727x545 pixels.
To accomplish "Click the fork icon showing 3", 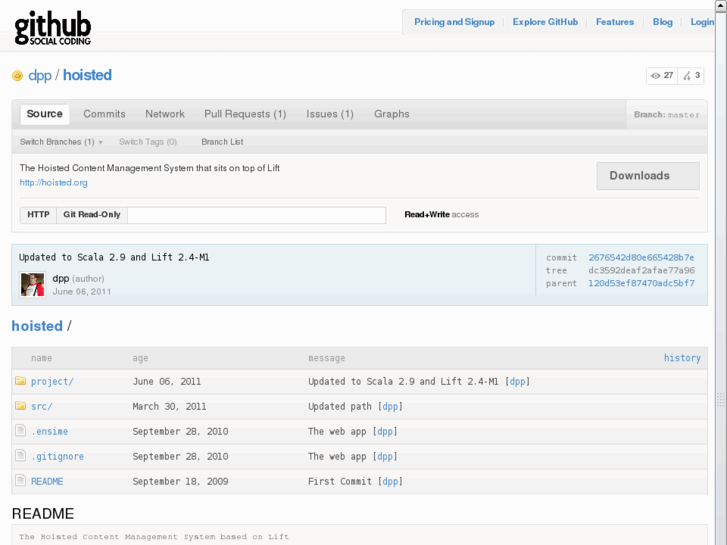I will [x=691, y=76].
